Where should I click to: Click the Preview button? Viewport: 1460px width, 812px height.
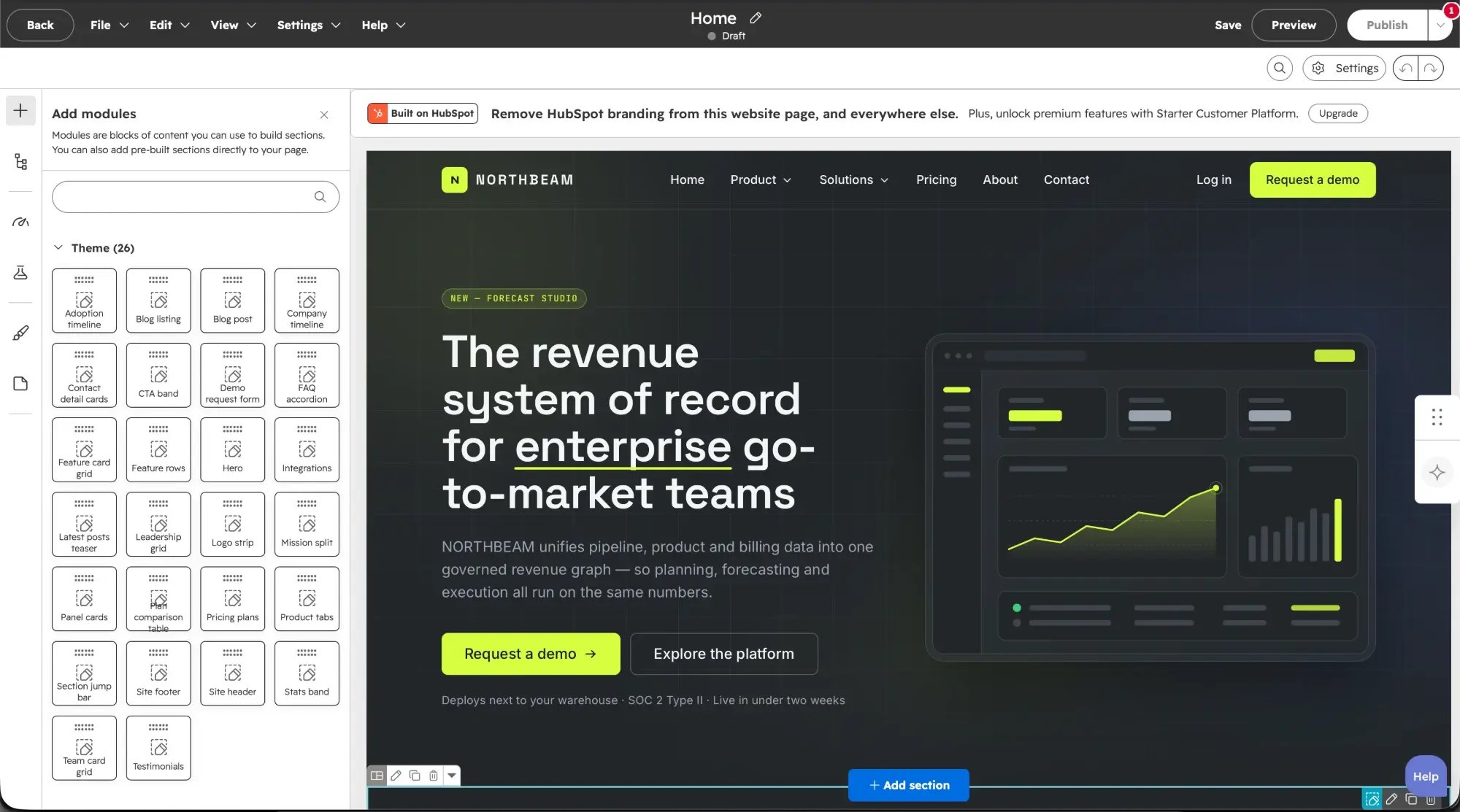click(1294, 25)
